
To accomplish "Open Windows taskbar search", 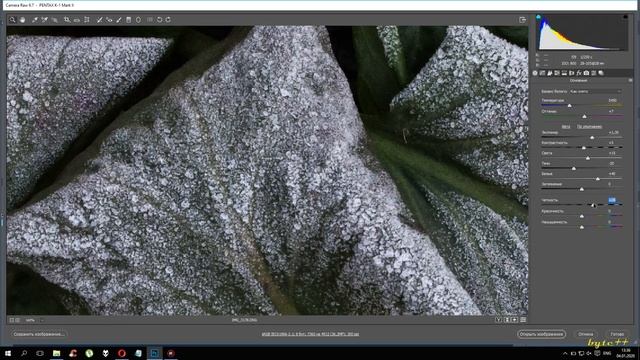I will (x=24, y=353).
